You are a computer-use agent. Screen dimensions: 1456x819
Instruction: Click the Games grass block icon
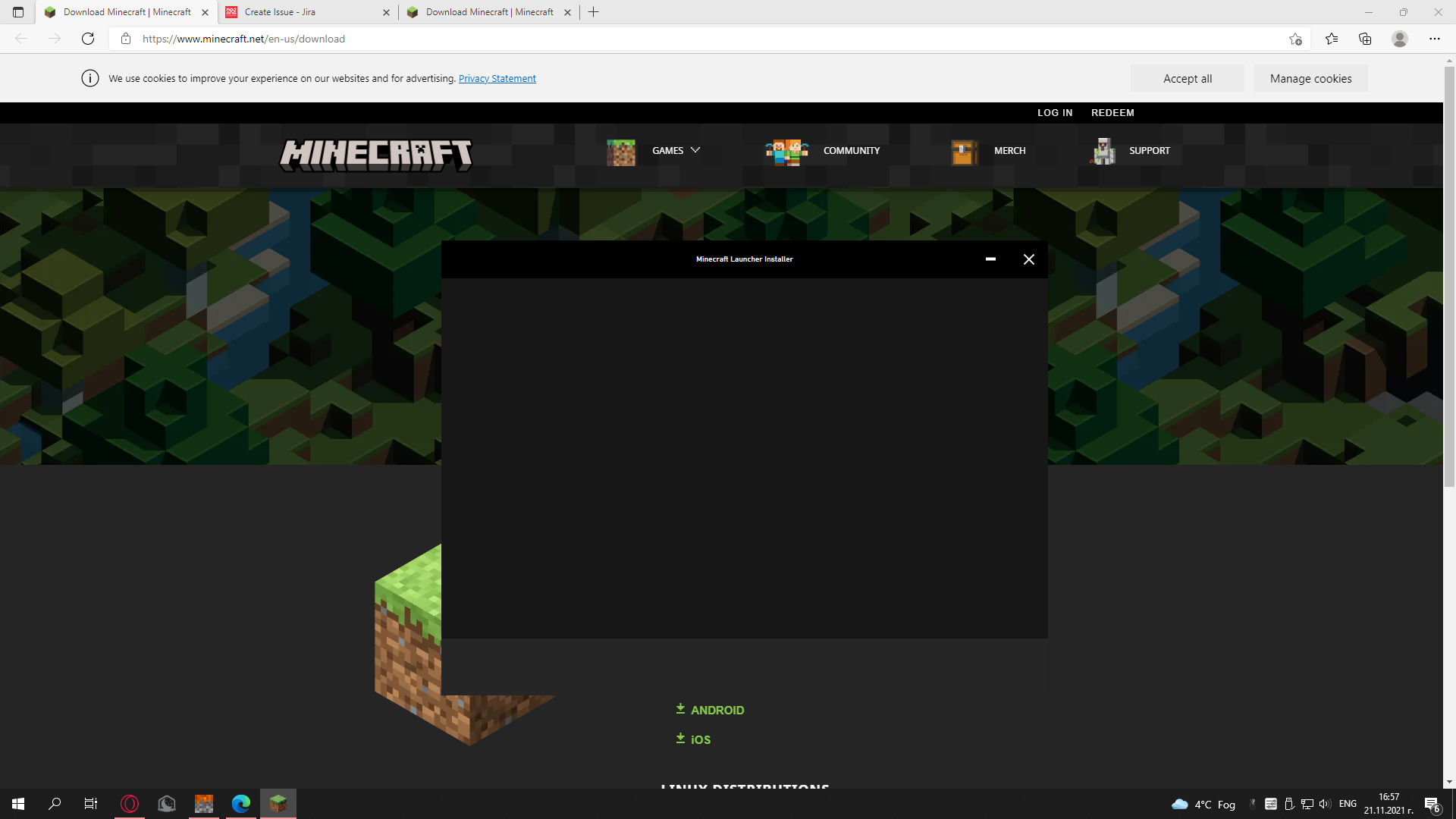point(620,152)
